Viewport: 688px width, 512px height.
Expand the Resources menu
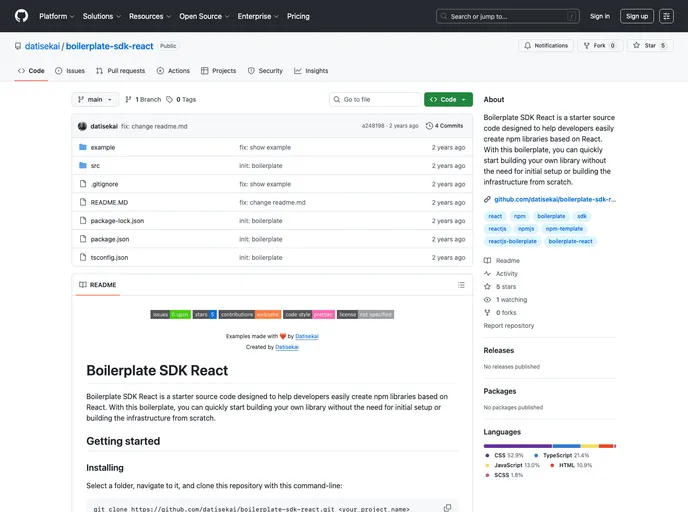pos(150,16)
